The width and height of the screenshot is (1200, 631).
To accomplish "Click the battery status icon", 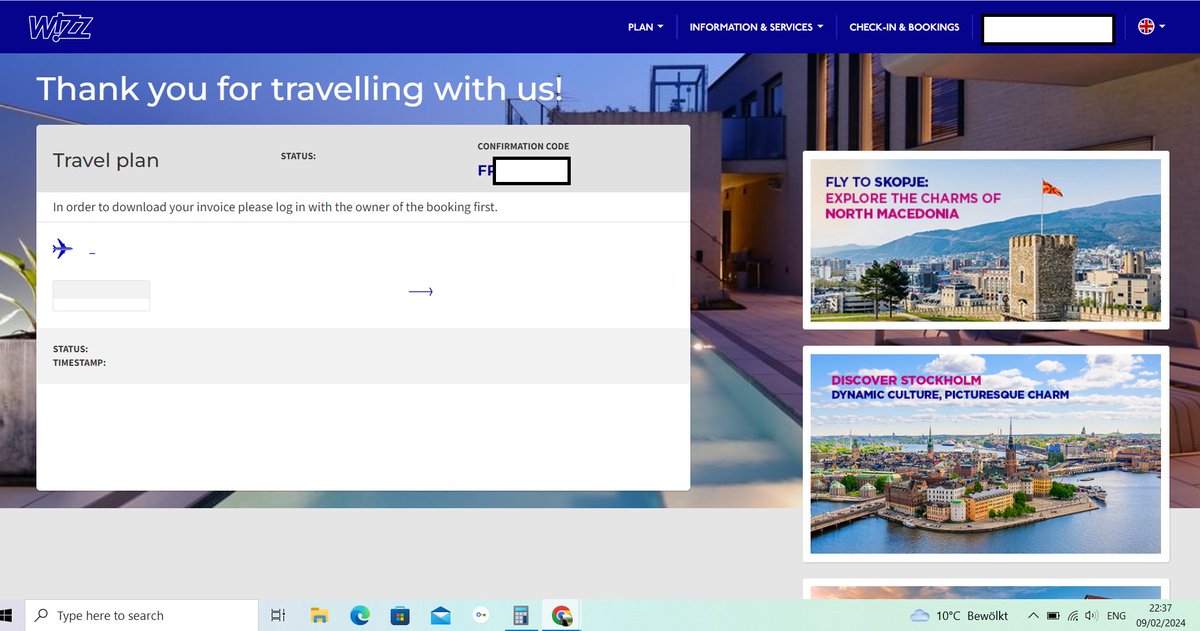I will click(x=1053, y=615).
